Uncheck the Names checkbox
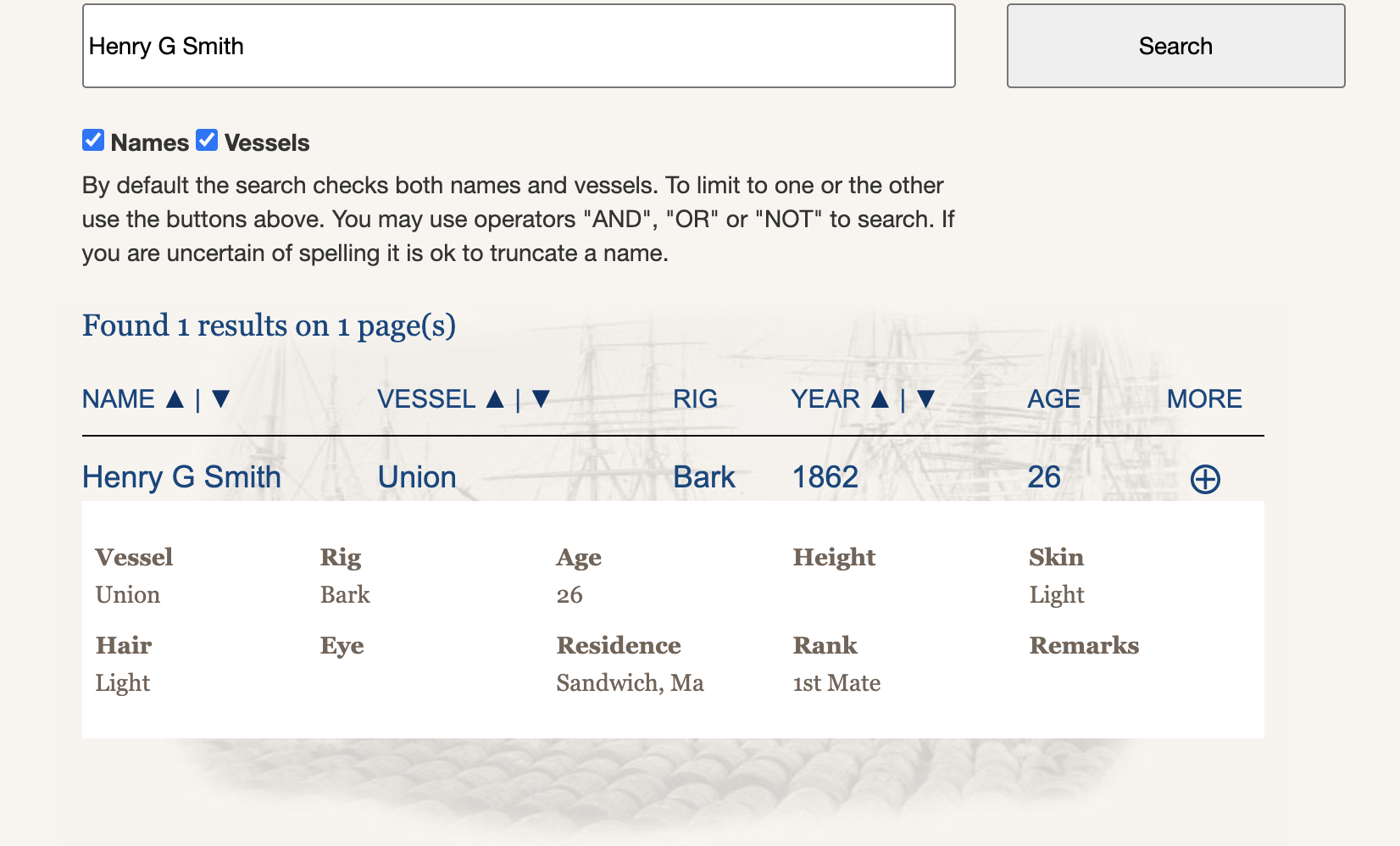 click(x=93, y=140)
